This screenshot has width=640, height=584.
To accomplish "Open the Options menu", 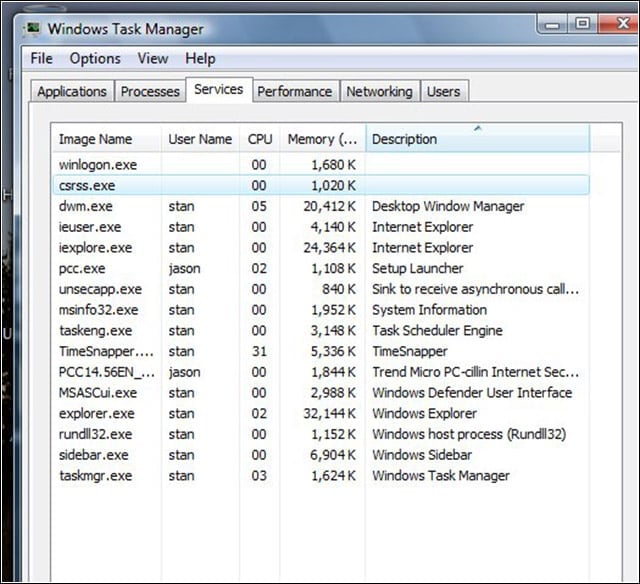I will coord(95,58).
